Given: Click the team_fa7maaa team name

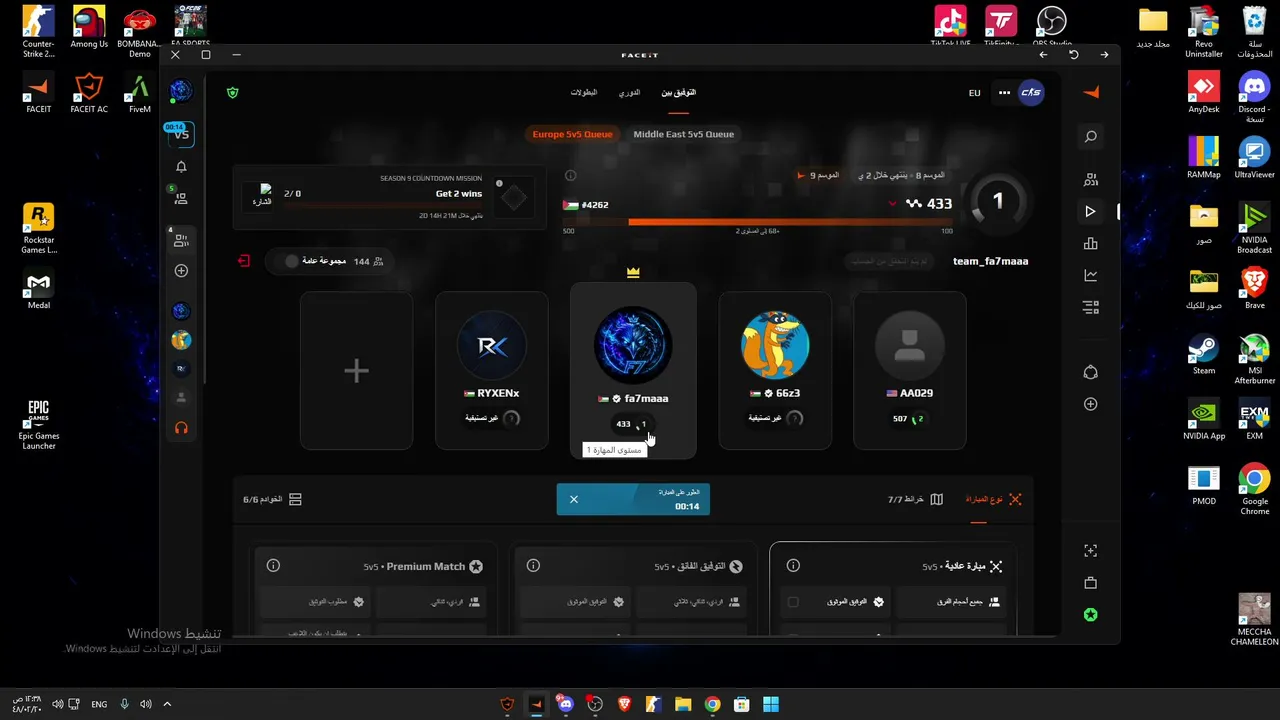Looking at the screenshot, I should [x=990, y=261].
